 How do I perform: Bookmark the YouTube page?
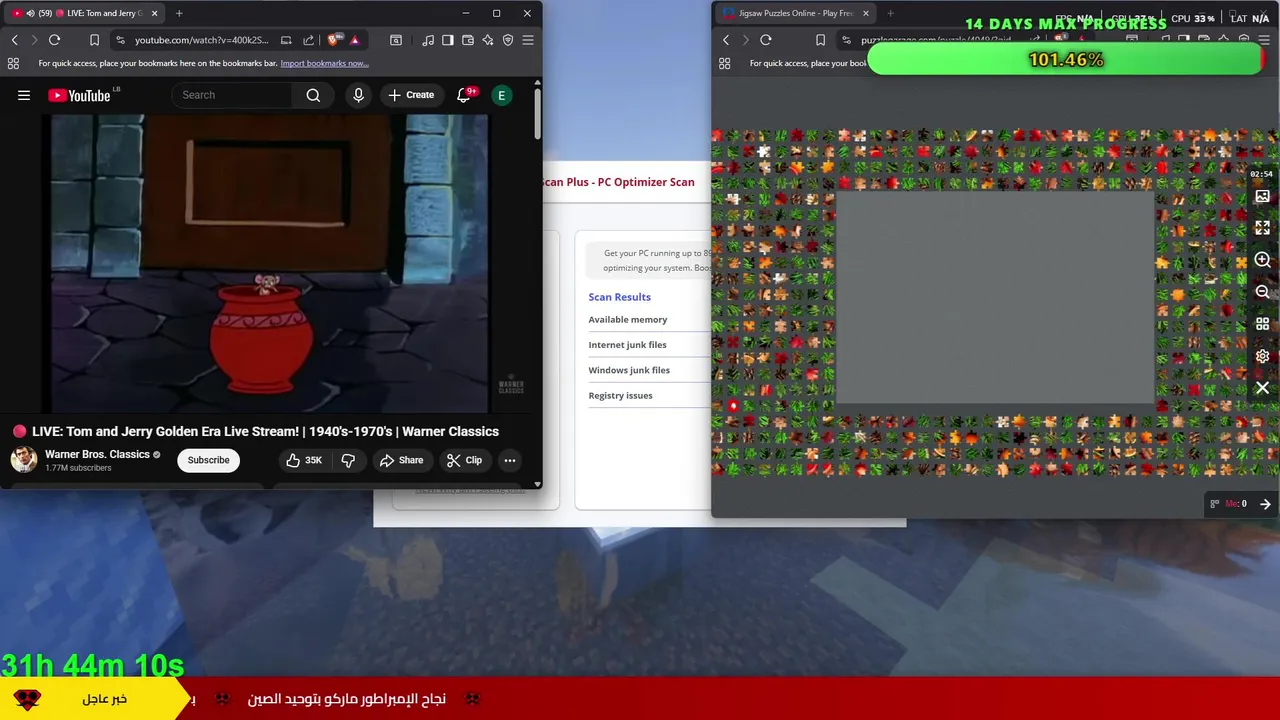(x=94, y=40)
